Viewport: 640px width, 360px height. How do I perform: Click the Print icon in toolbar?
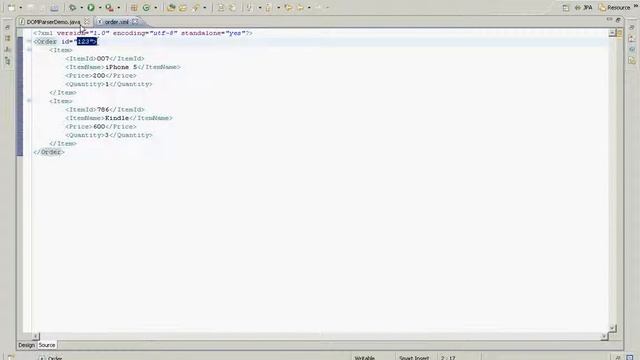(x=54, y=8)
